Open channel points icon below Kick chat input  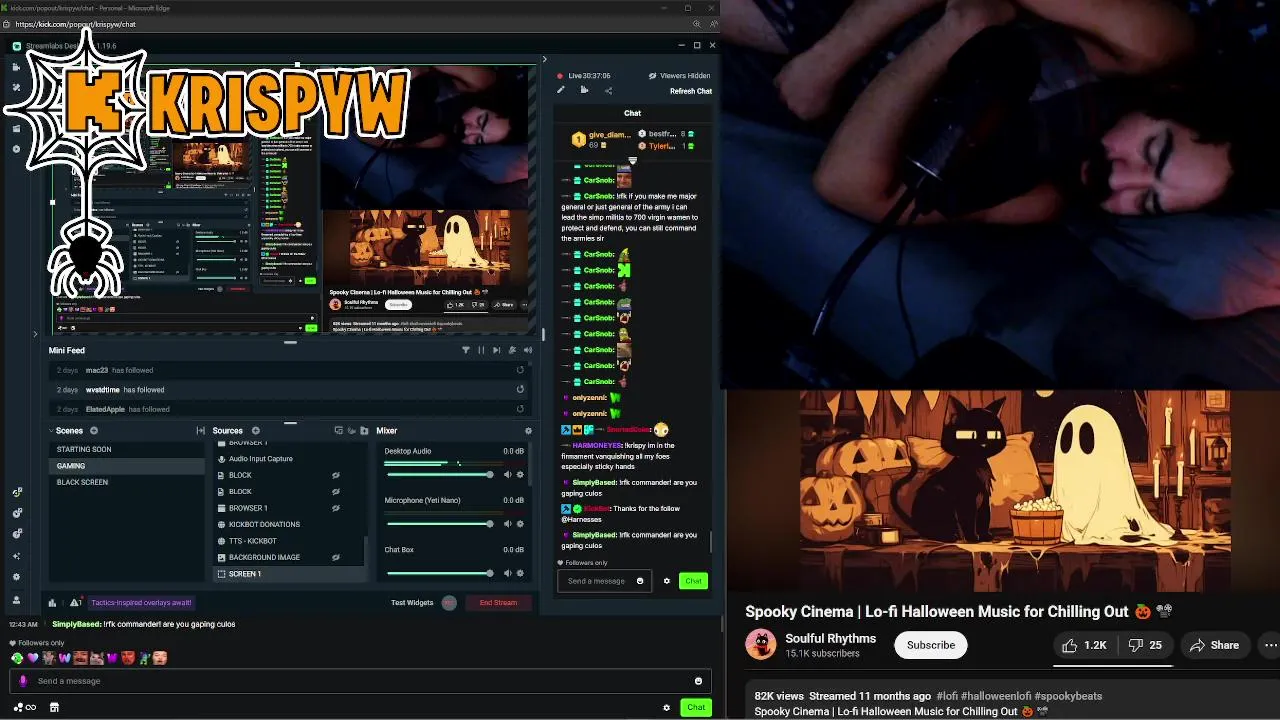click(24, 707)
